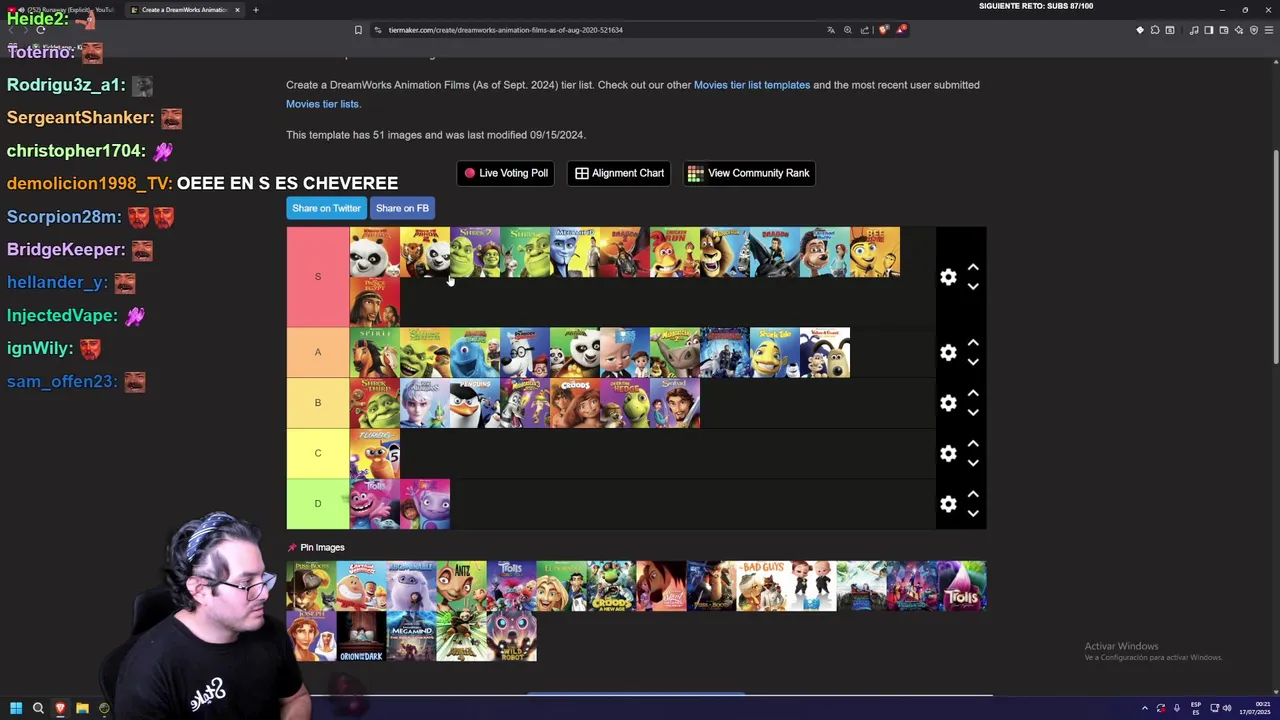
Task: Click Boss Baby poster in A tier
Action: pos(625,352)
